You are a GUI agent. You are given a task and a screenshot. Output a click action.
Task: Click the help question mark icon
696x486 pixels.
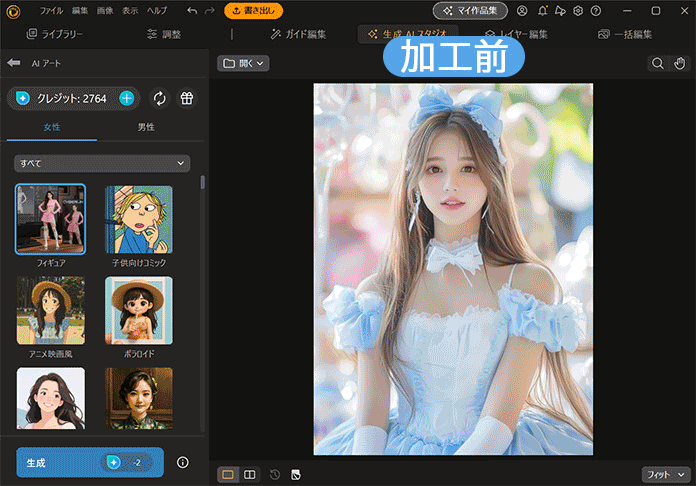point(596,11)
